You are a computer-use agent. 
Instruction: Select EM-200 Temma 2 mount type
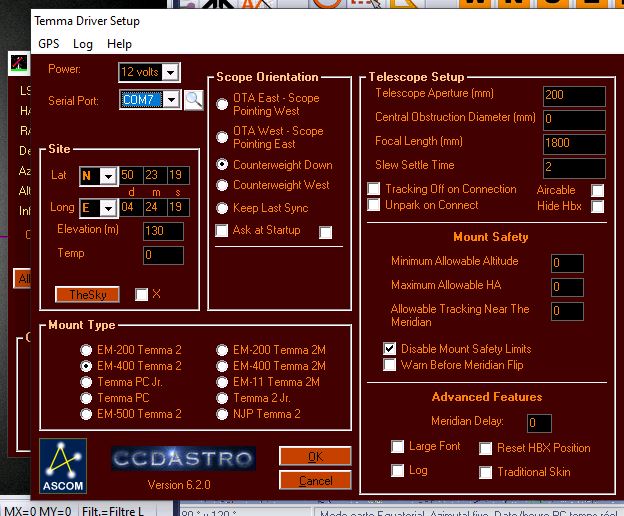pyautogui.click(x=87, y=350)
